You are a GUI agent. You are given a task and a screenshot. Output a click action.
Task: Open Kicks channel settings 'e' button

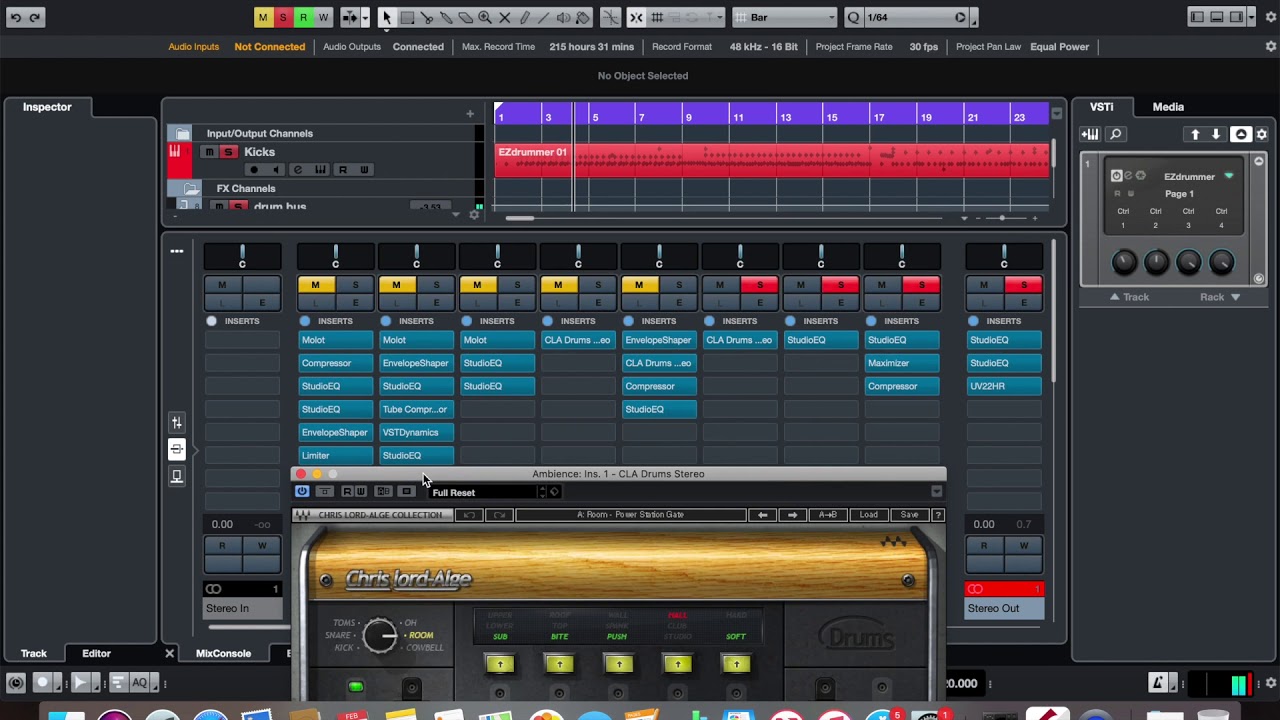coord(298,170)
